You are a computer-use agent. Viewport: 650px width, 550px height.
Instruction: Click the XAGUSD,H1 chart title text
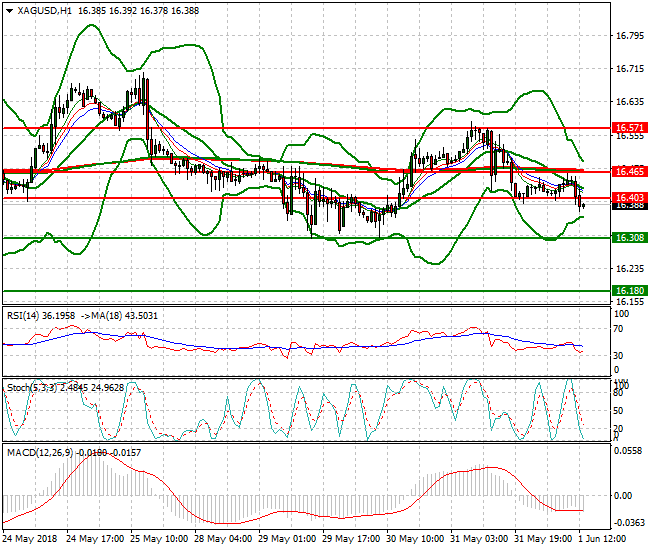43,10
